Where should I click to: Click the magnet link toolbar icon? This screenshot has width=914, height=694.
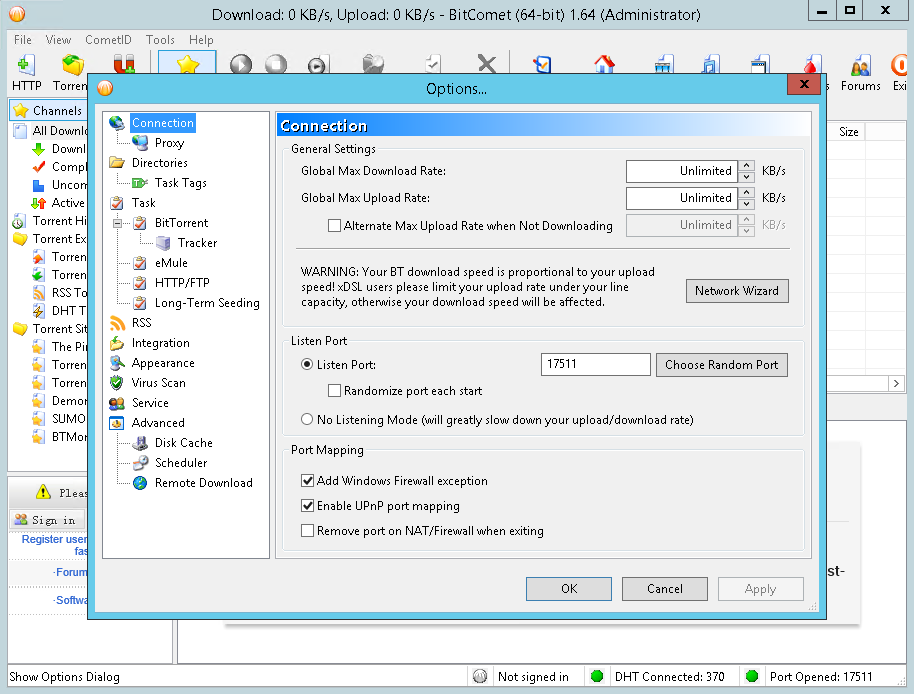tap(124, 64)
